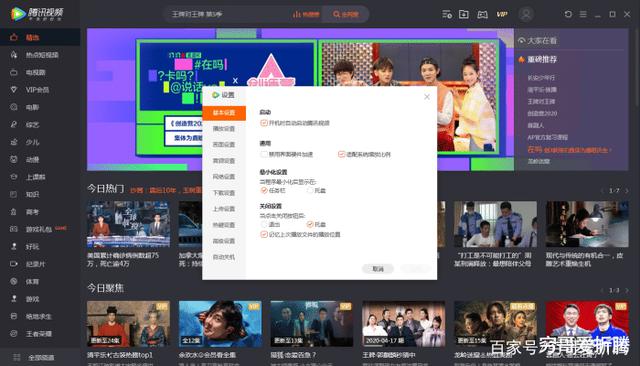This screenshot has width=640, height=366.
Task: Focus the search input field
Action: pyautogui.click(x=227, y=14)
